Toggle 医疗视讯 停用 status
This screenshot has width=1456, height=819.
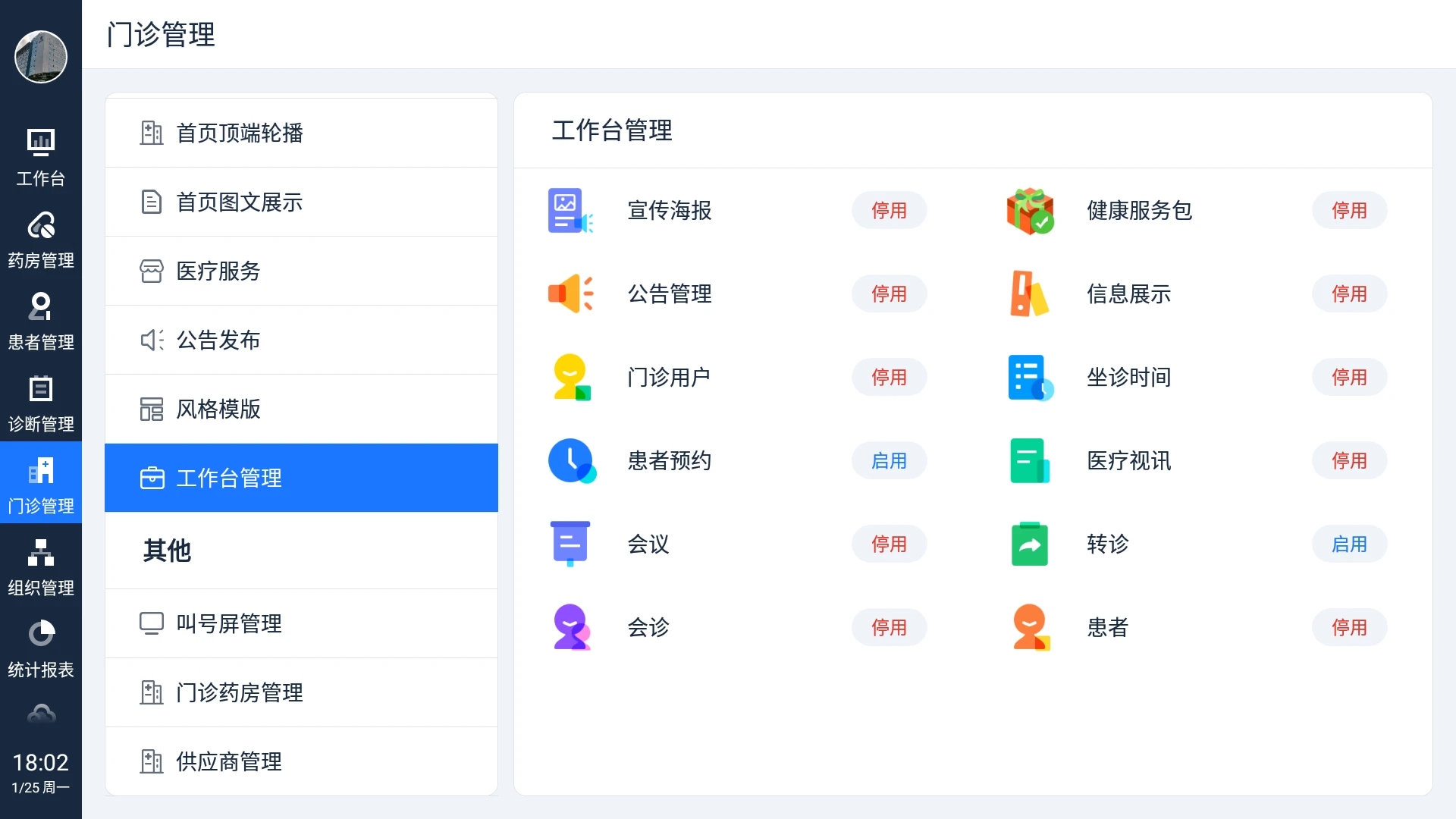click(1349, 461)
